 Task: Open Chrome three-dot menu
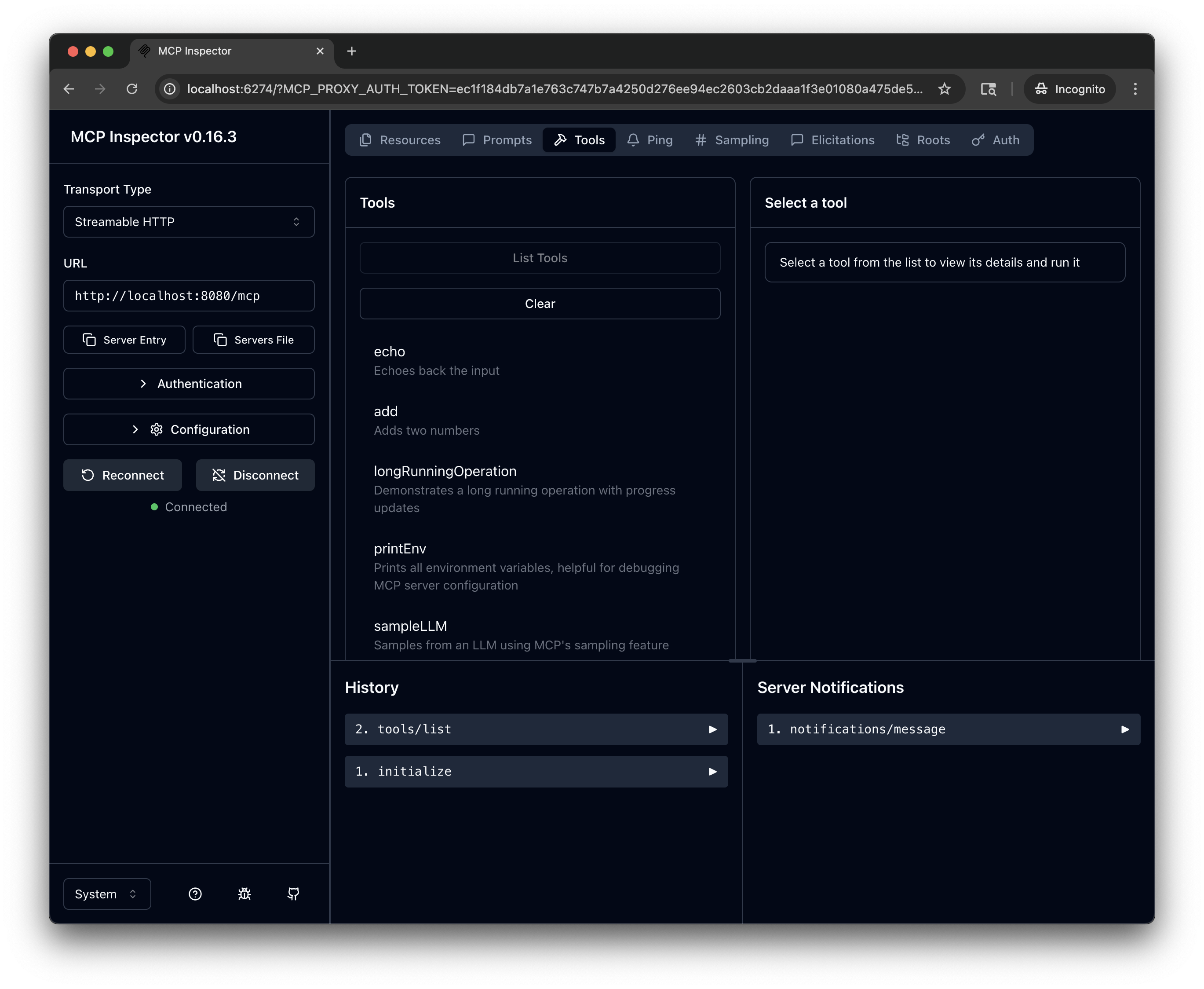coord(1135,89)
